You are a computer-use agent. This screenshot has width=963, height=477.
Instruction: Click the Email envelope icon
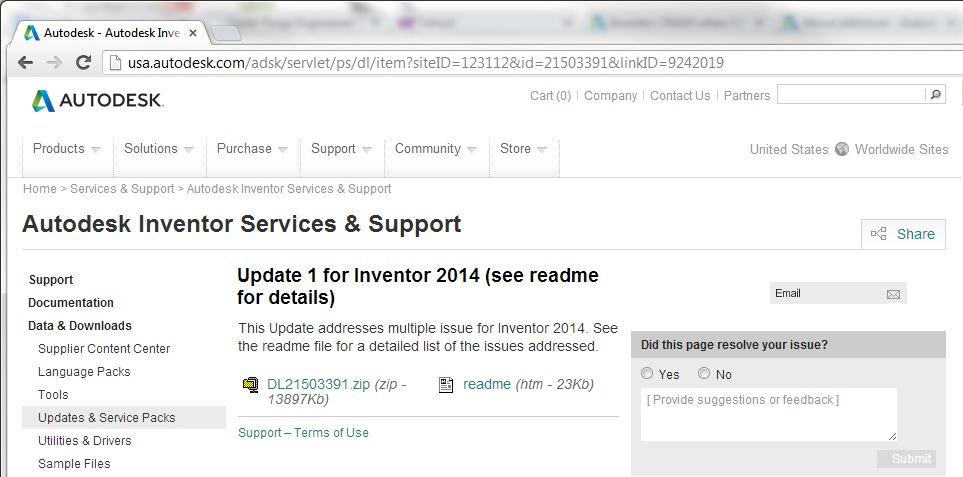click(x=893, y=295)
